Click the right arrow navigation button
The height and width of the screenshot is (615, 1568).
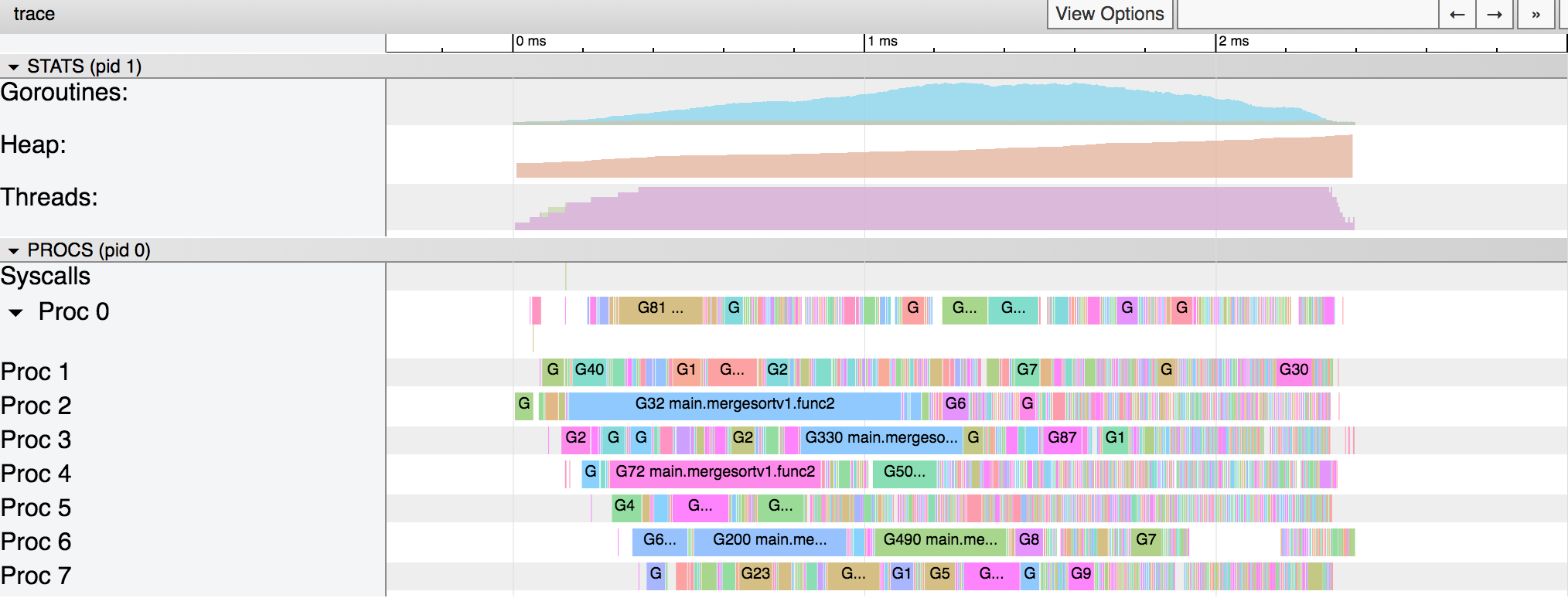[x=1495, y=14]
